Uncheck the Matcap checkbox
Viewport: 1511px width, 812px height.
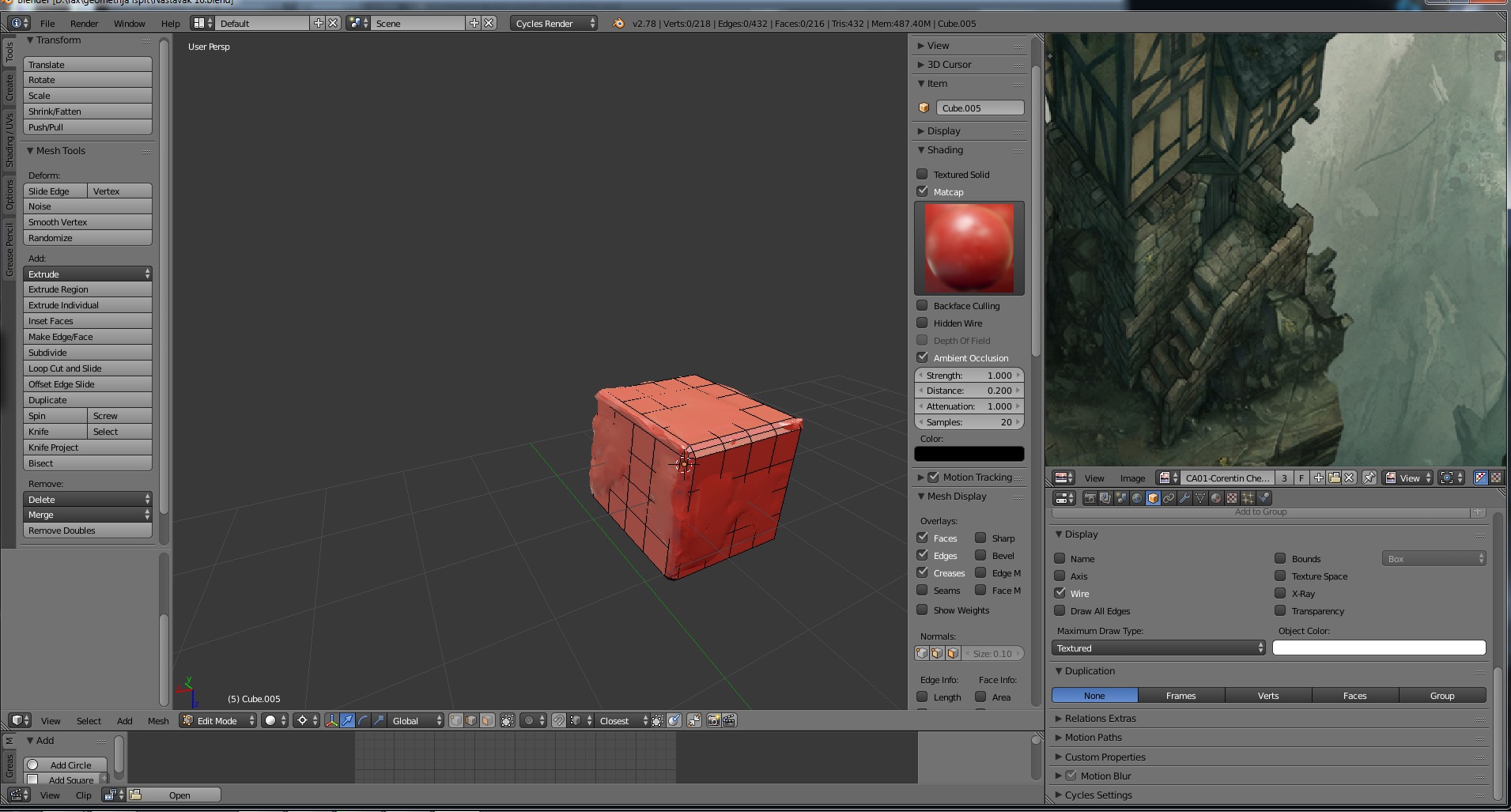click(922, 191)
